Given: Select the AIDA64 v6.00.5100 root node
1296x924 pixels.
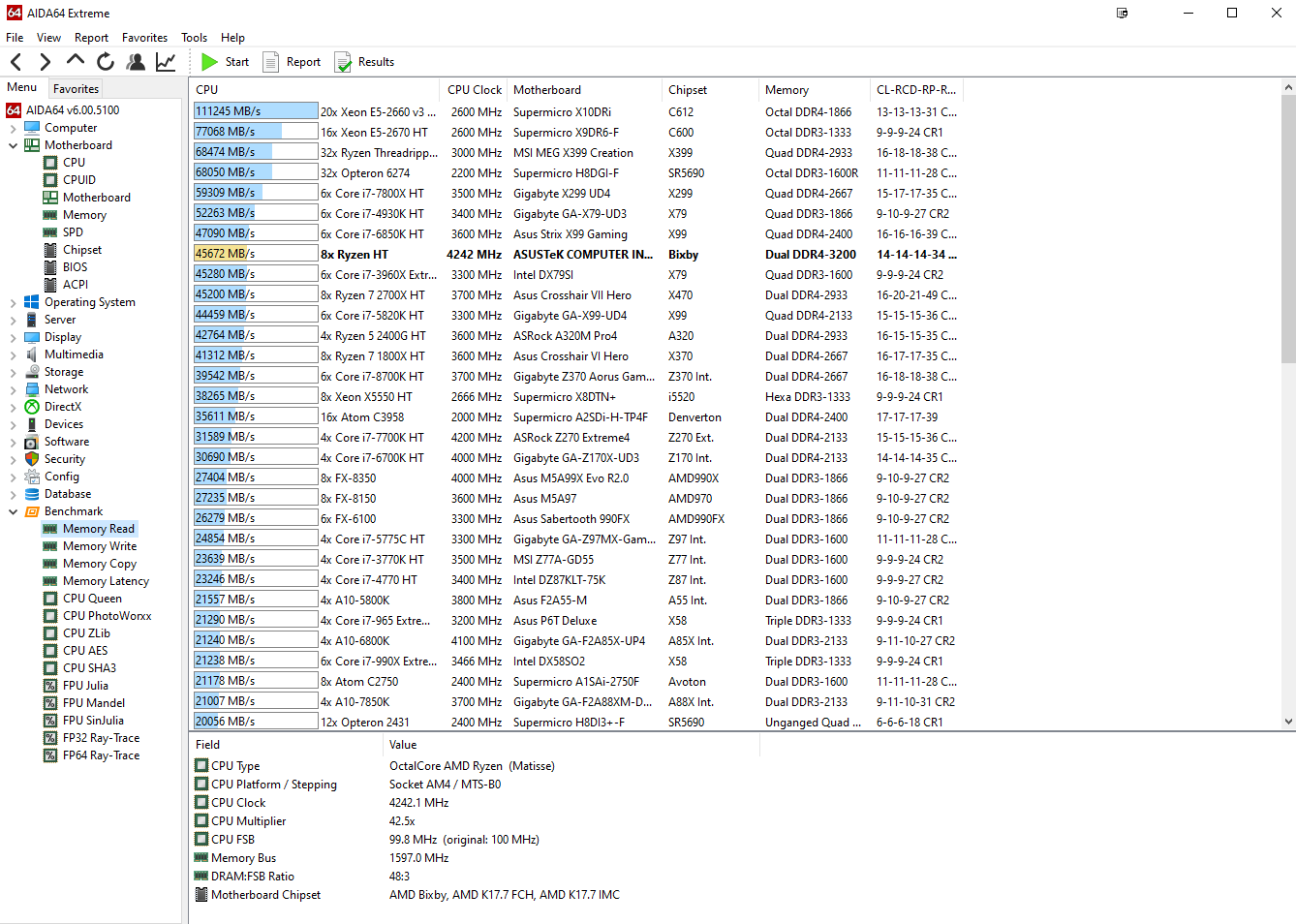Looking at the screenshot, I should [x=73, y=110].
